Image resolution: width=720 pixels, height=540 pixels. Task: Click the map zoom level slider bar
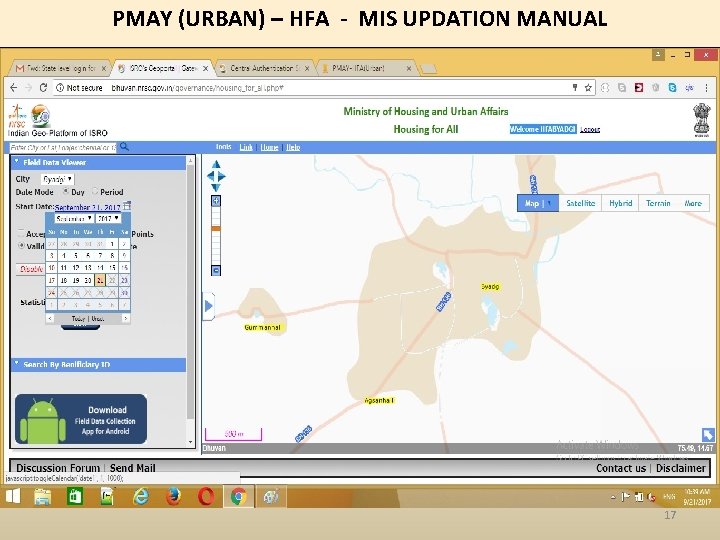pyautogui.click(x=216, y=235)
